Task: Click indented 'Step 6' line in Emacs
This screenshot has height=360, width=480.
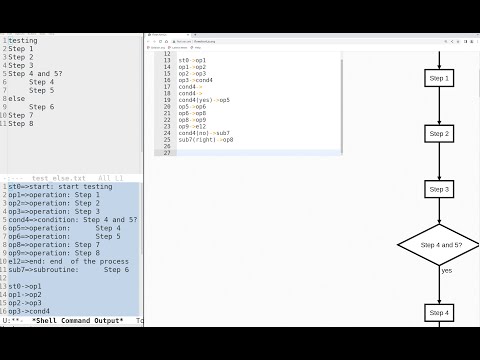Action: (x=41, y=107)
